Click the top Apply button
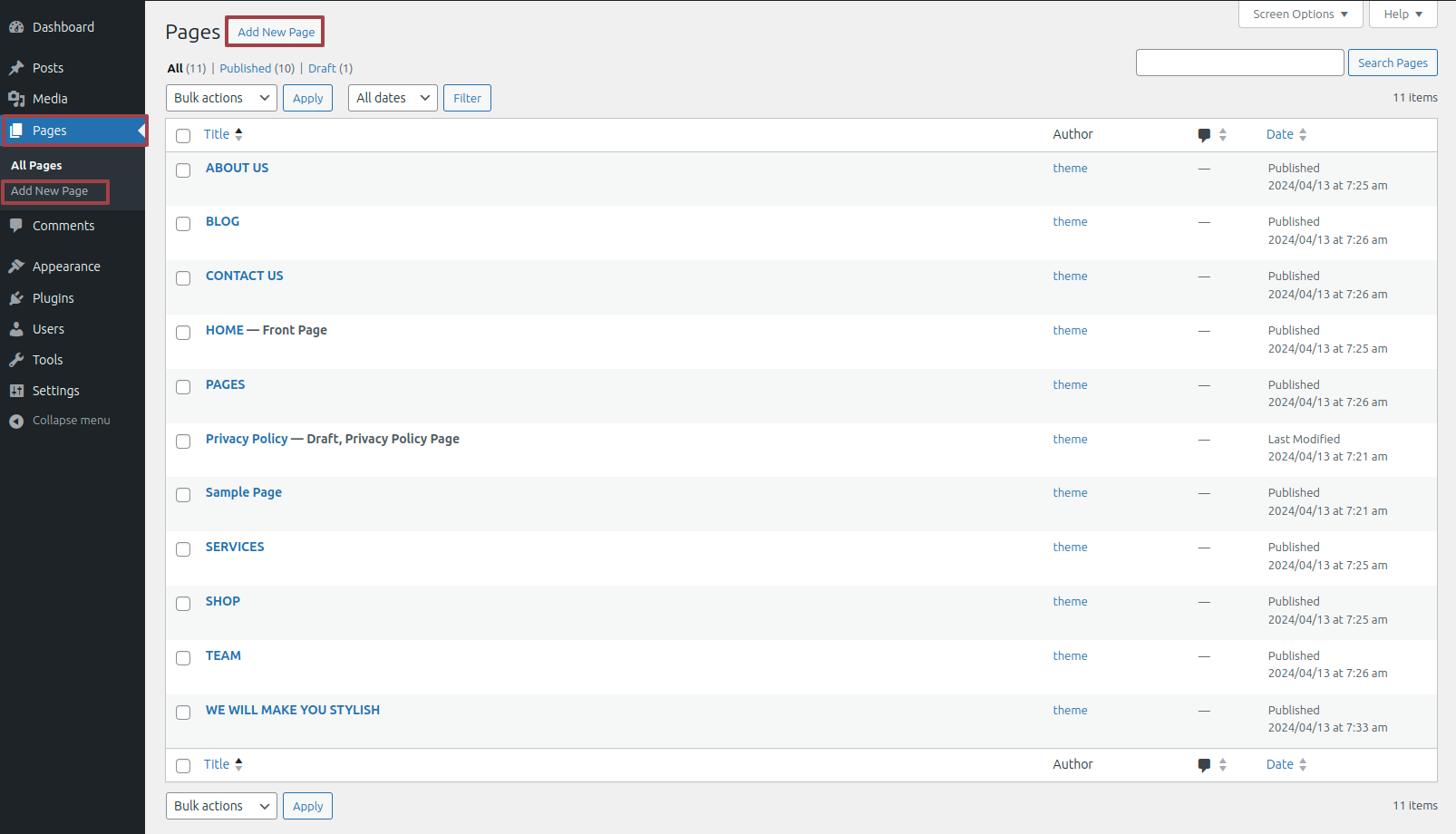 pos(307,98)
